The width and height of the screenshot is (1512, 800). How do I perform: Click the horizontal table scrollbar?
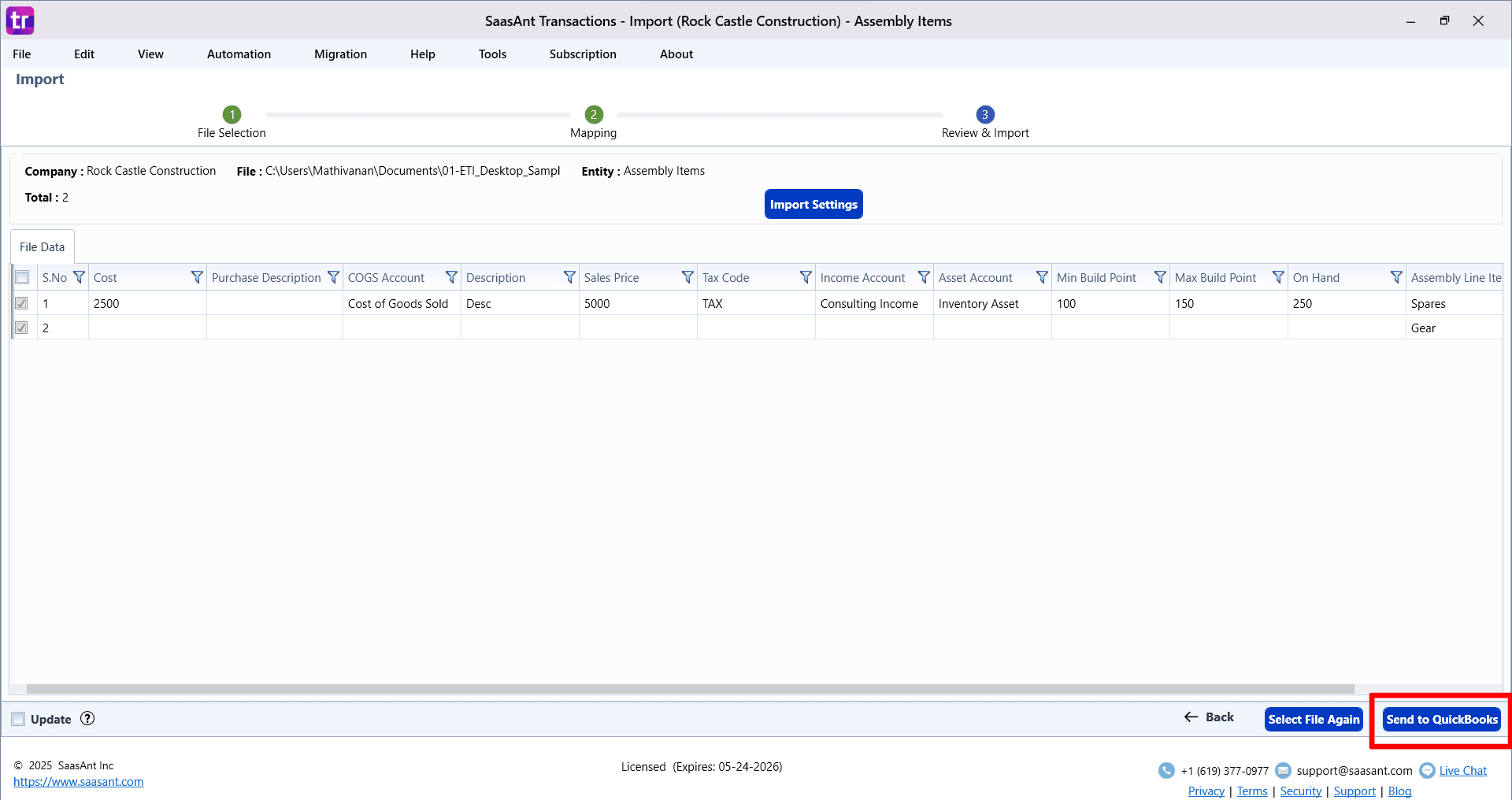click(x=690, y=689)
